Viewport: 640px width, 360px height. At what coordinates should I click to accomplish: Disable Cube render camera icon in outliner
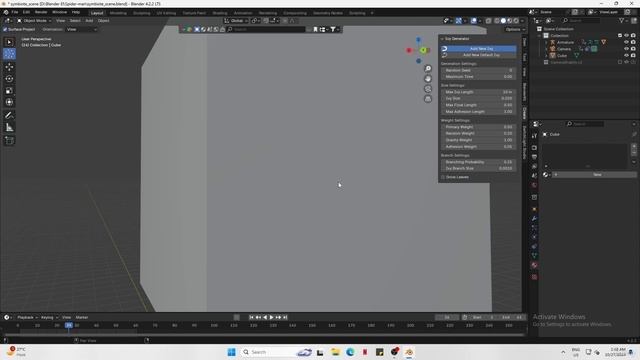633,56
